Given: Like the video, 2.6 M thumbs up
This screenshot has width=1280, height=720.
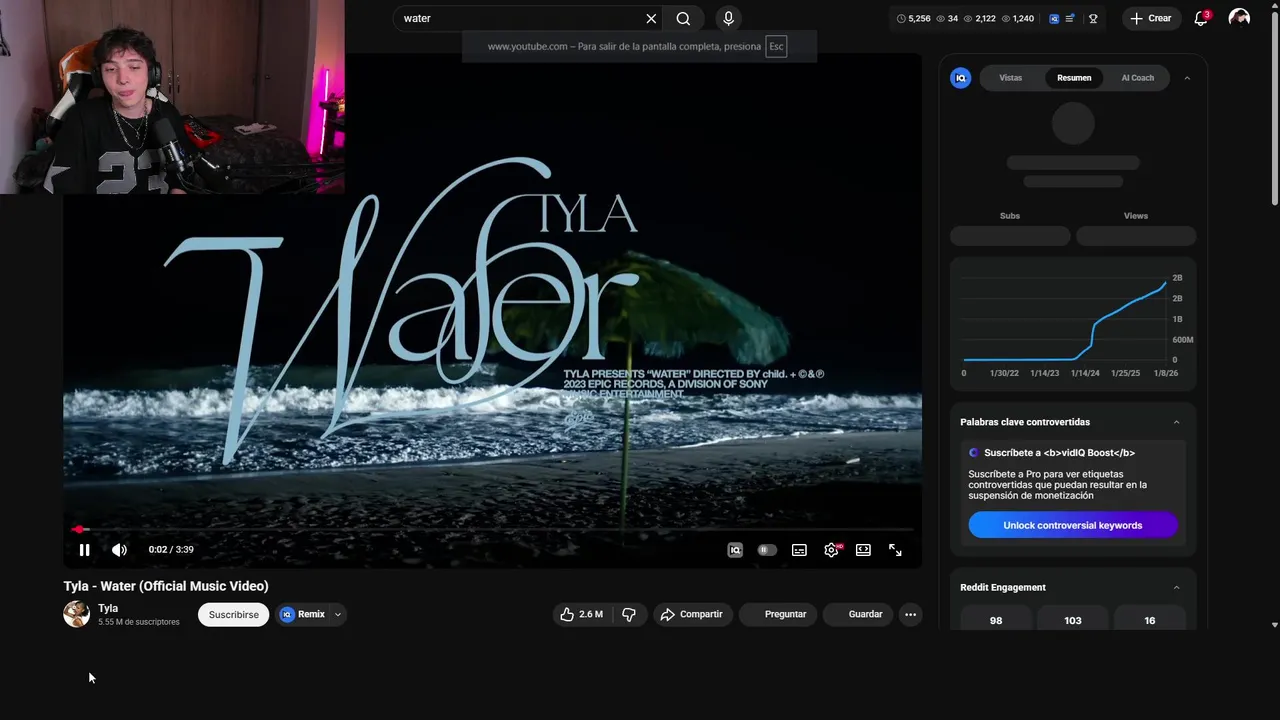Looking at the screenshot, I should tap(581, 614).
